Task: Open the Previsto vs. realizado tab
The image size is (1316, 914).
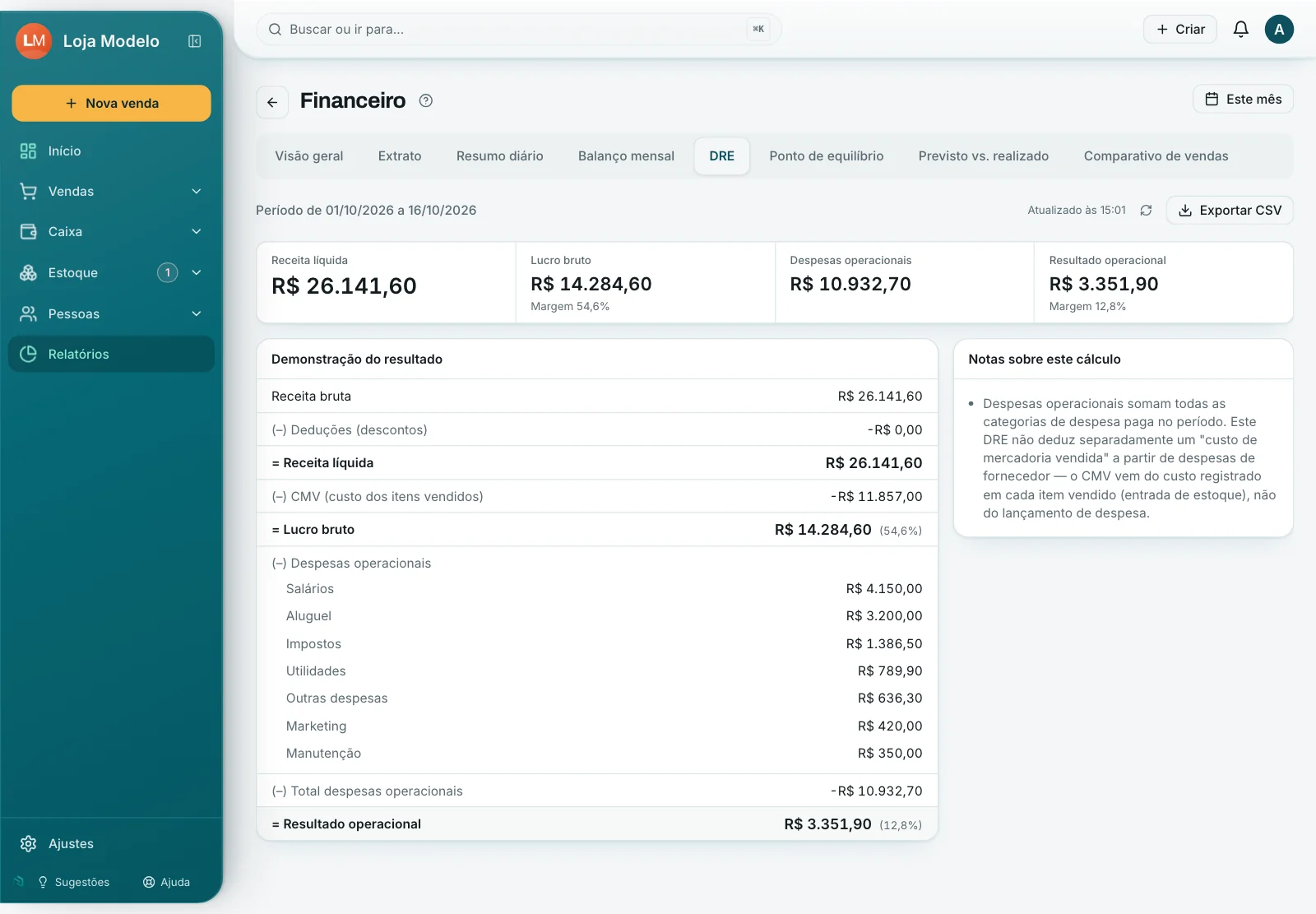Action: (984, 156)
